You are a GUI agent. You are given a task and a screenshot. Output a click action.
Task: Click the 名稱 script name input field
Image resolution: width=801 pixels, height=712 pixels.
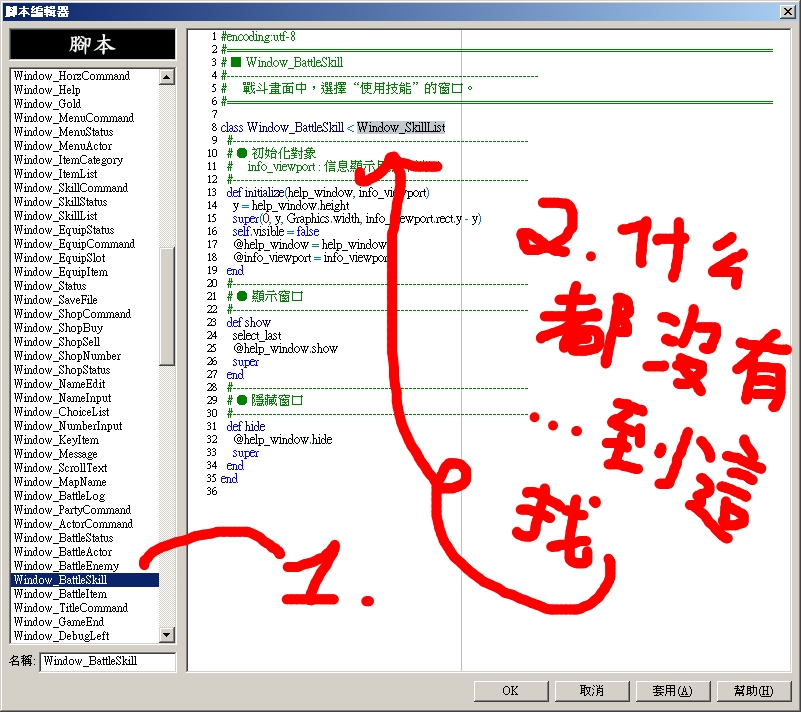108,661
